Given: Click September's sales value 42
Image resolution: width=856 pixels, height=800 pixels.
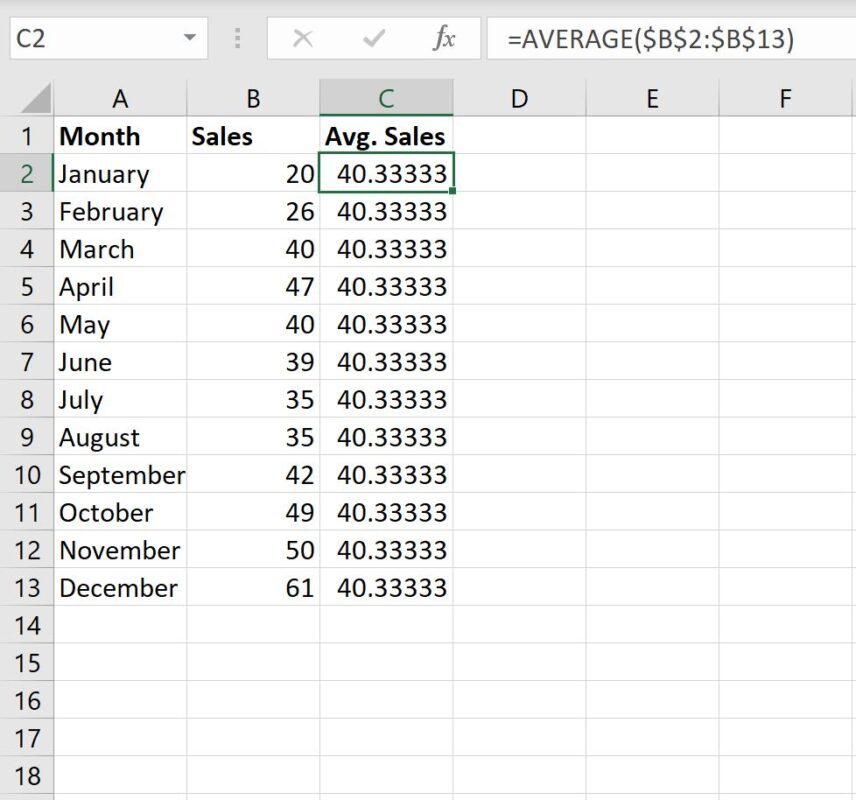Looking at the screenshot, I should (253, 475).
